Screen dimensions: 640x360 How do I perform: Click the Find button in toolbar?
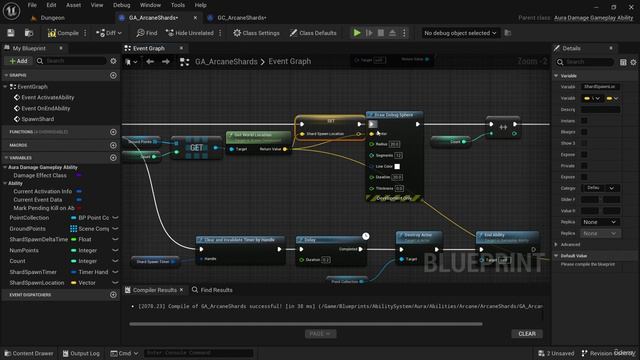(147, 33)
